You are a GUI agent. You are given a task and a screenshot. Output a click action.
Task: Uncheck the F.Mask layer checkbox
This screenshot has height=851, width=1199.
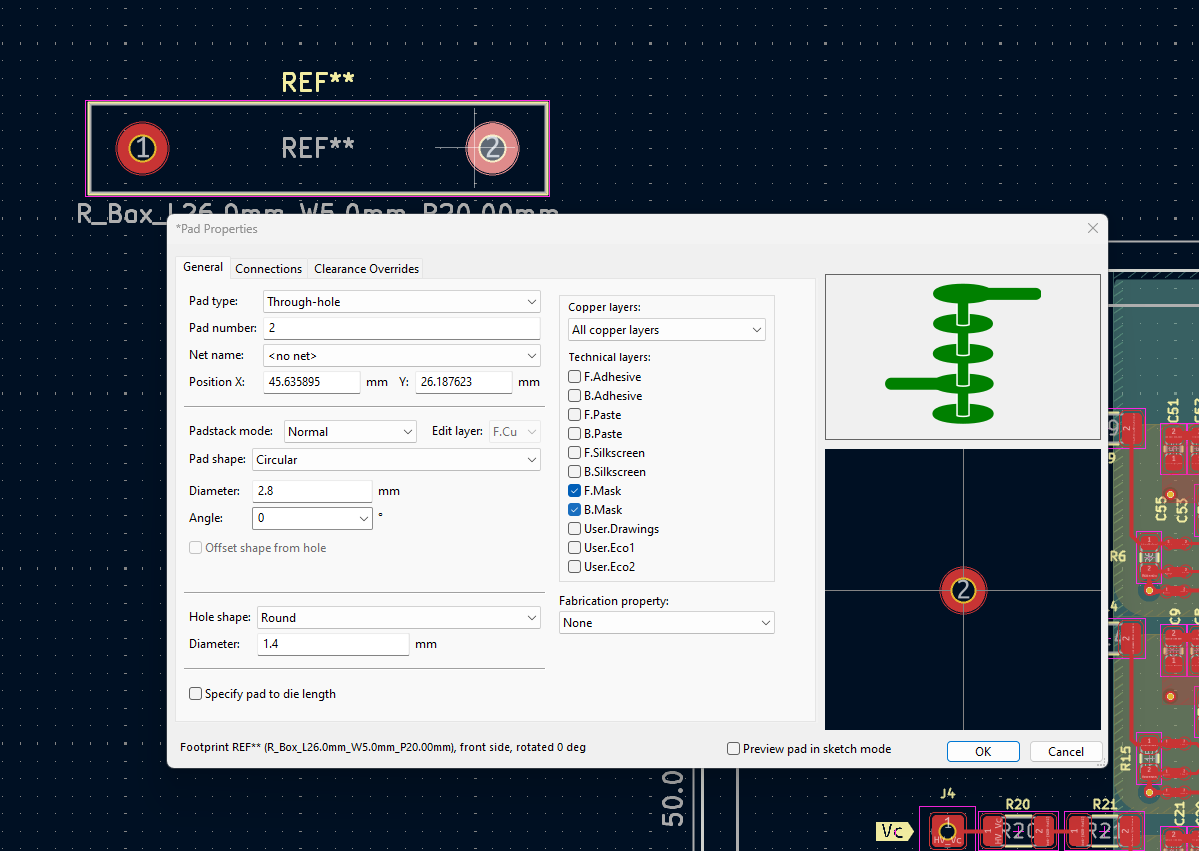click(574, 490)
